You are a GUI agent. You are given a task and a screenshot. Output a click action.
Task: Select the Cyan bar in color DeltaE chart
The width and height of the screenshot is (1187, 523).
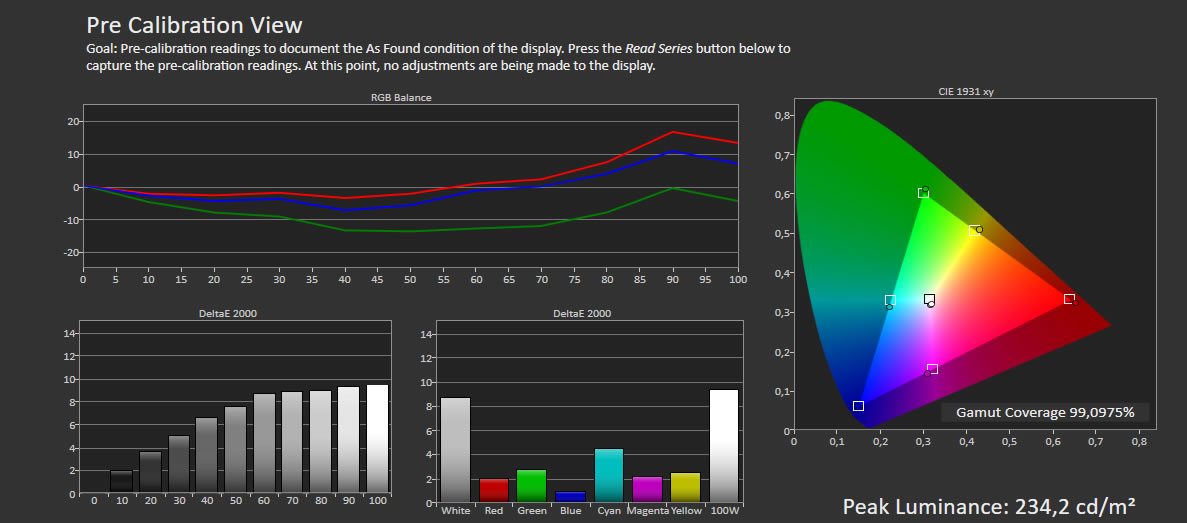[x=609, y=475]
